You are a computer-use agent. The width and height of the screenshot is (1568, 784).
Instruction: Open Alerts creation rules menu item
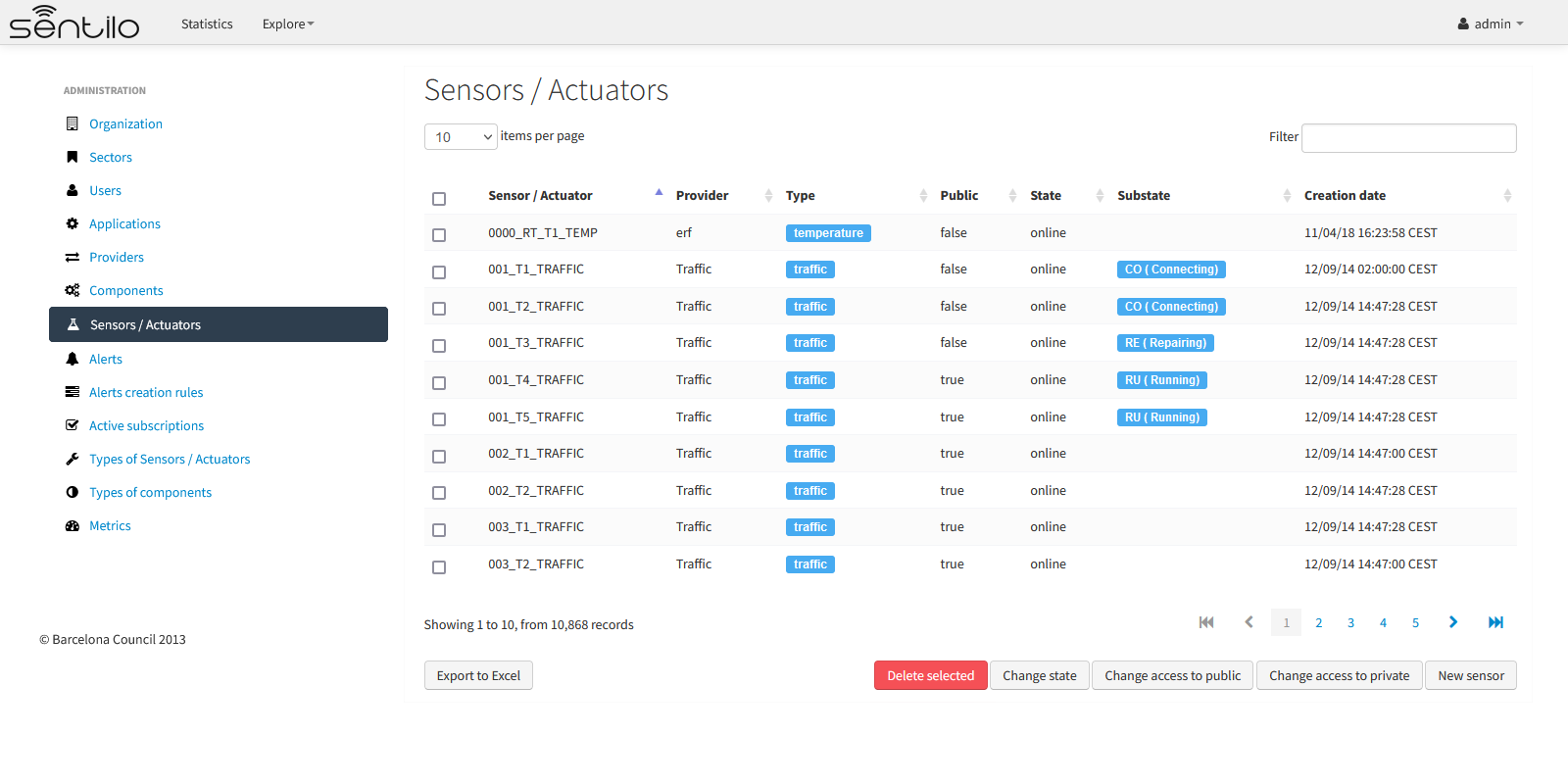coord(146,392)
